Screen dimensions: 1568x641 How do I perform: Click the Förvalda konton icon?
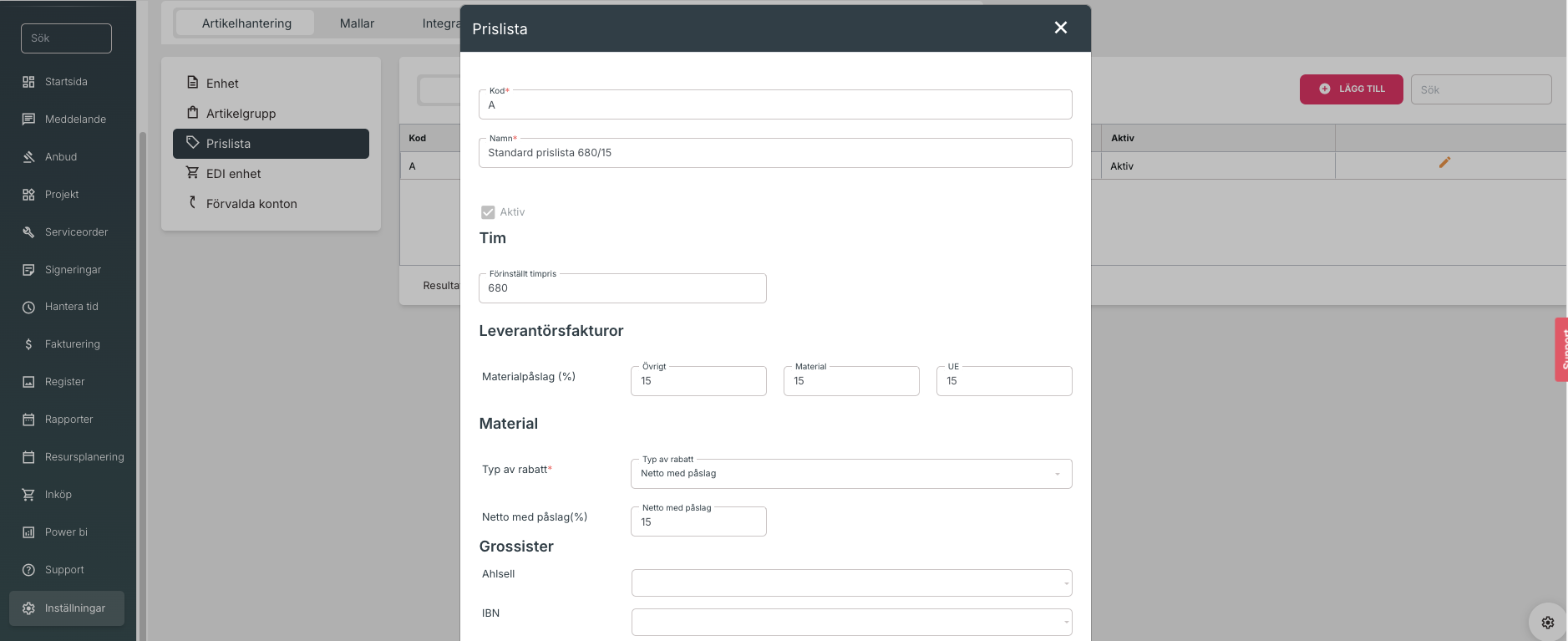point(193,202)
